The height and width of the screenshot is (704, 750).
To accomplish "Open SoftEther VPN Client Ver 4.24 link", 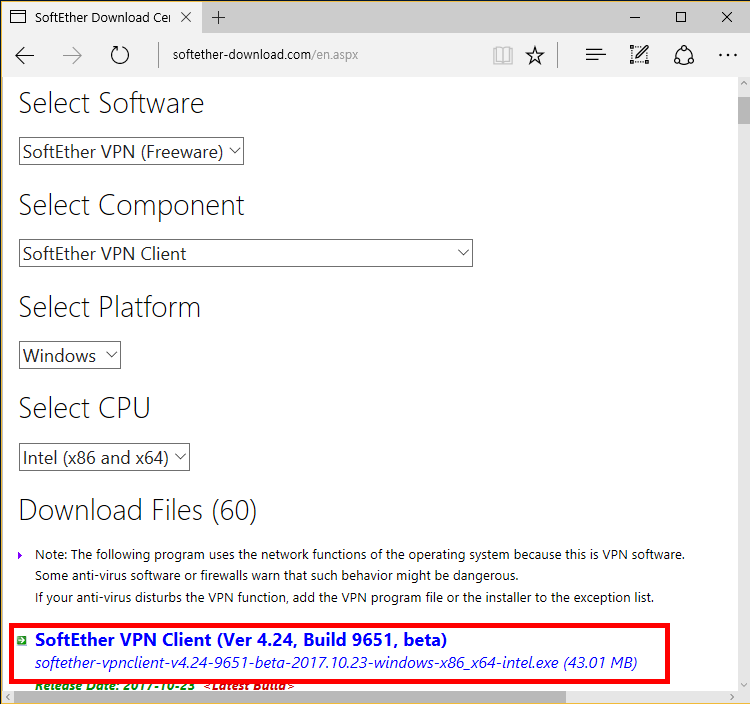I will point(241,640).
